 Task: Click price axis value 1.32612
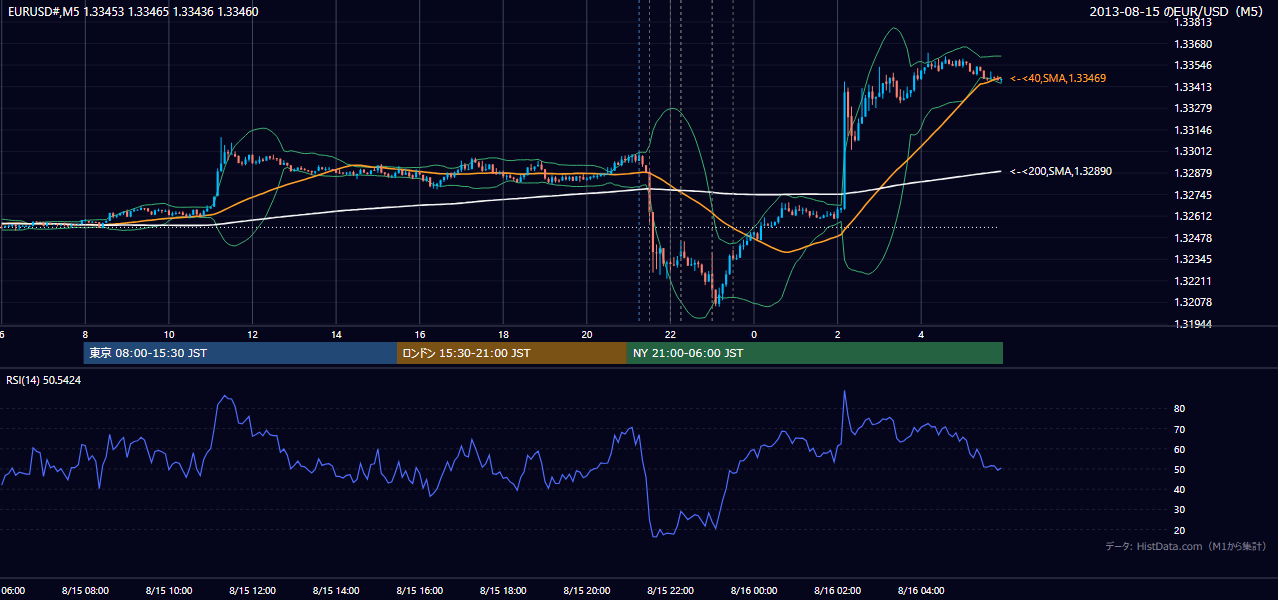click(x=1192, y=216)
